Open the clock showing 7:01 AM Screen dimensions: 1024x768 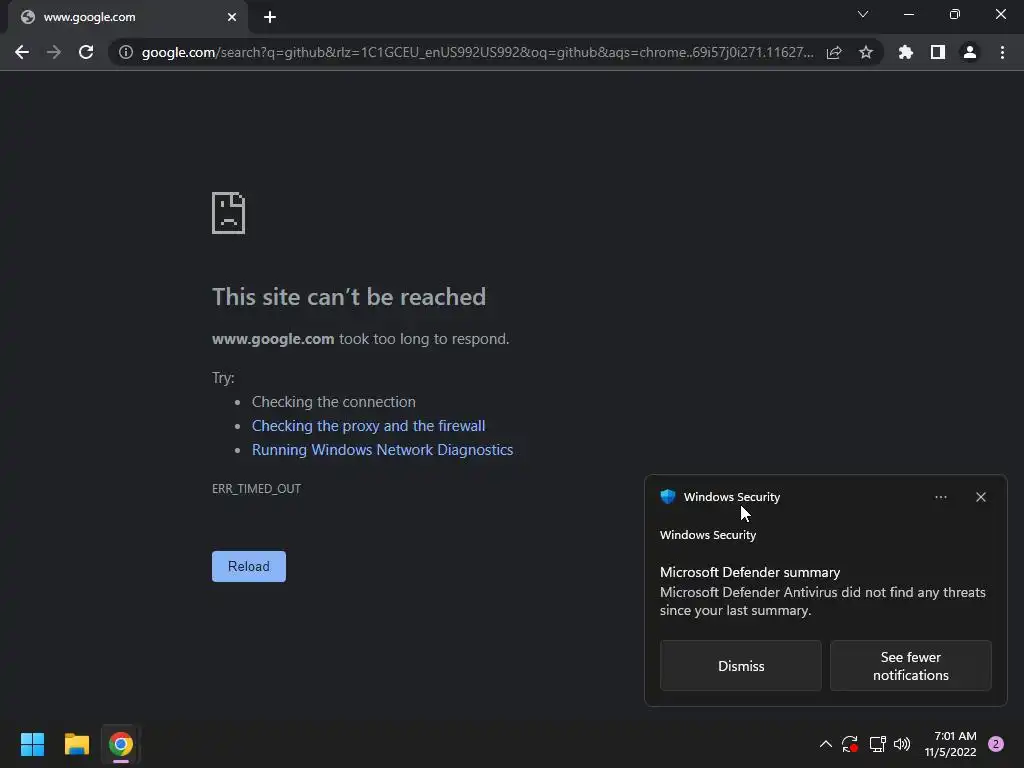click(950, 744)
